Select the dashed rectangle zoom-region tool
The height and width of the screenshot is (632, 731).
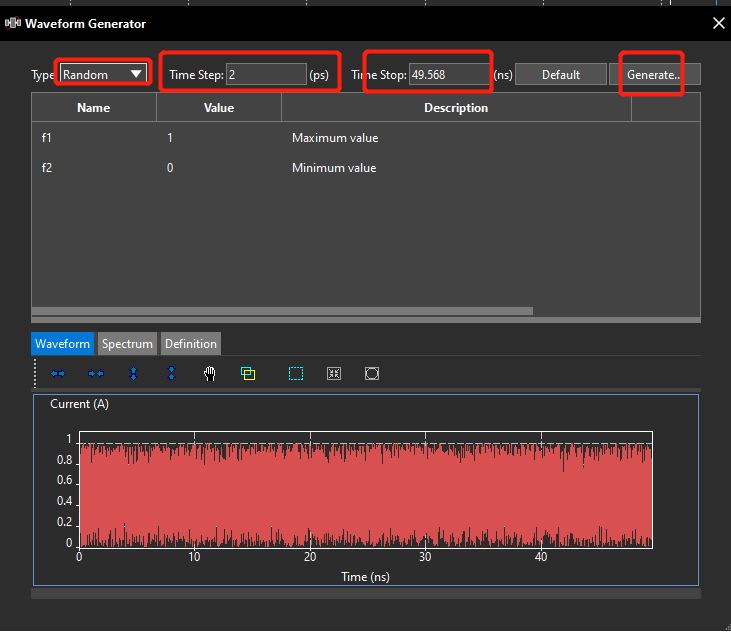[x=296, y=374]
